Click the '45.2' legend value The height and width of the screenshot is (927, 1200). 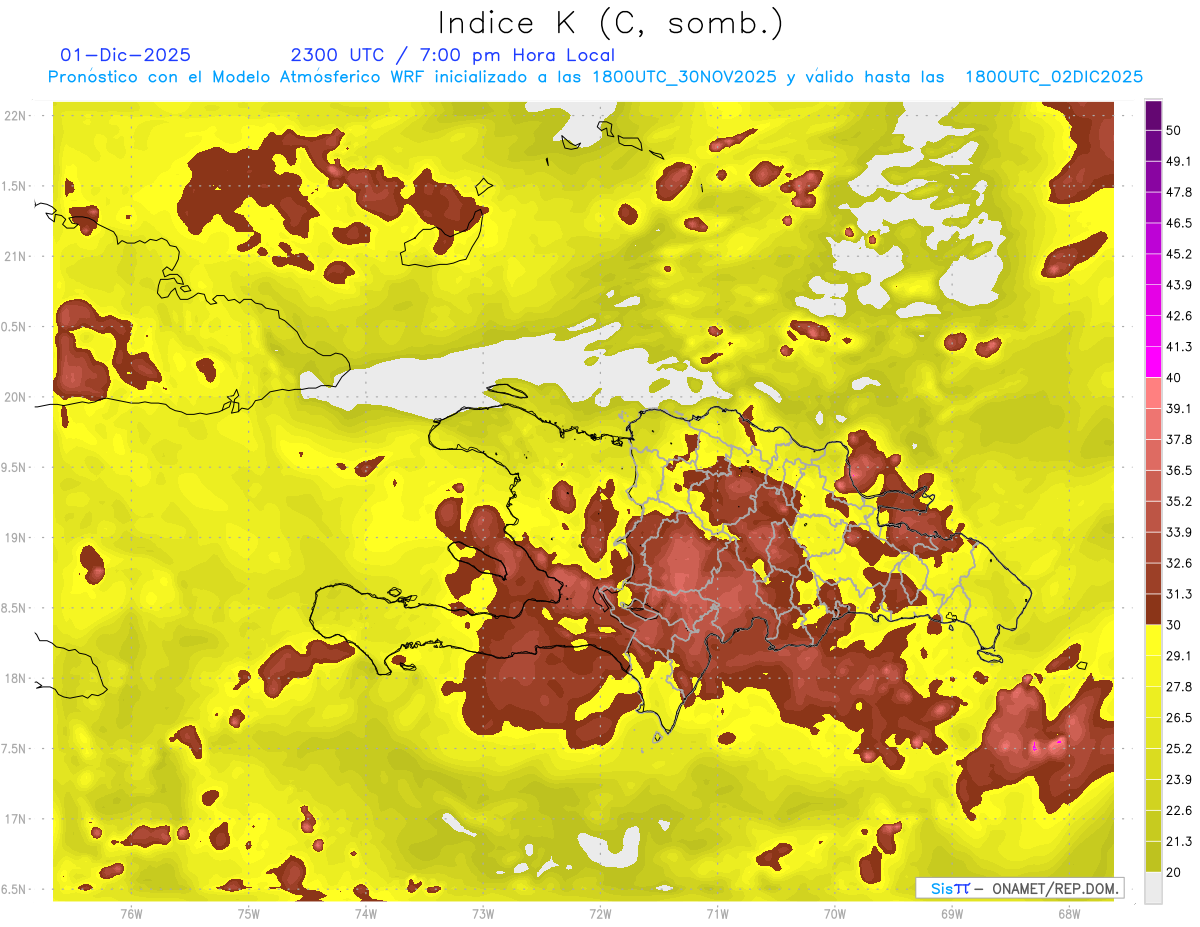[x=1179, y=254]
